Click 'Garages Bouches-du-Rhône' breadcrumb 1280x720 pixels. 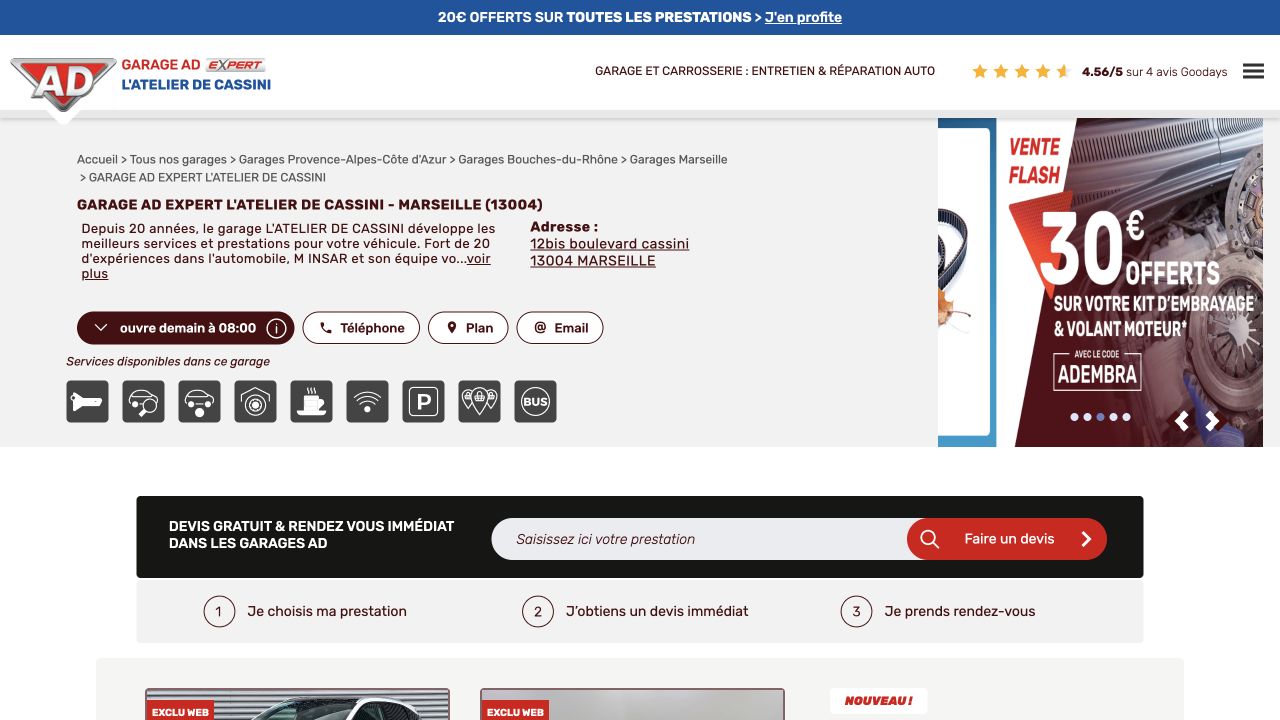point(538,160)
